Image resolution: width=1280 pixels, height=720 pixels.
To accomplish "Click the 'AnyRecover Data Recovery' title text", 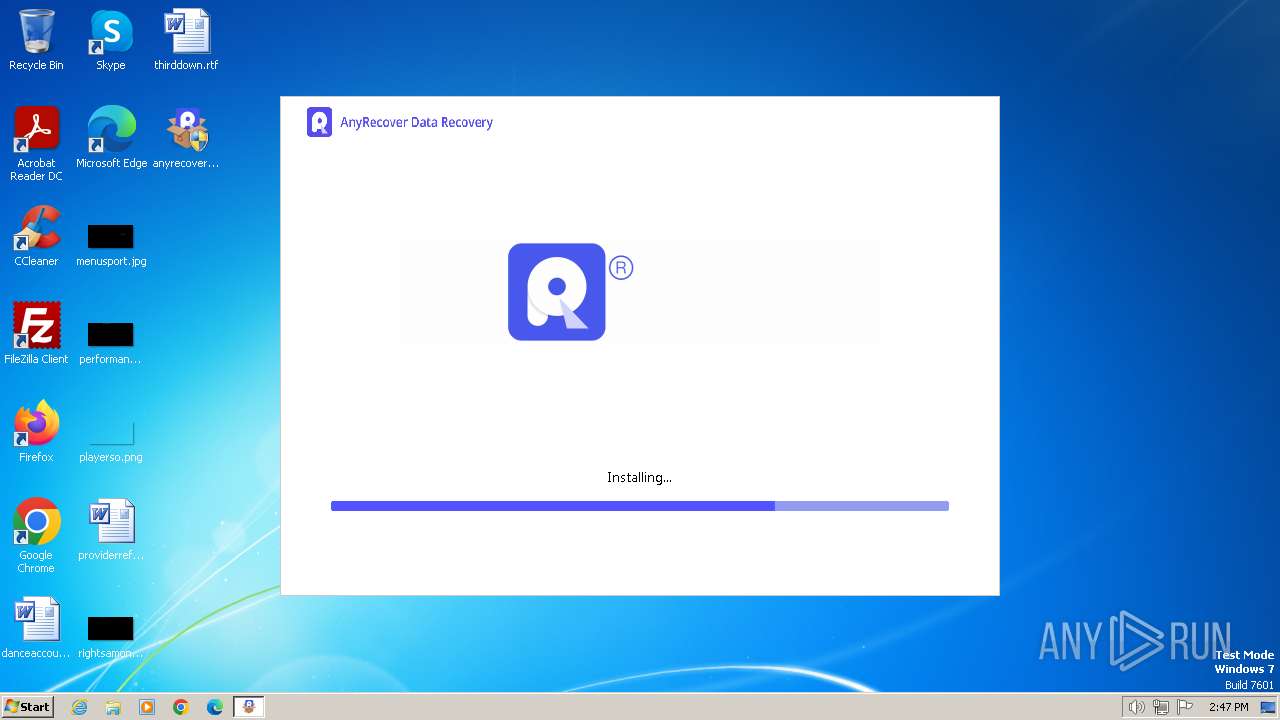I will click(416, 122).
